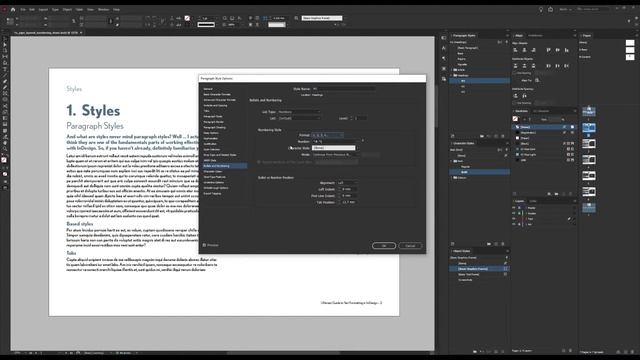Select the Zoom tool in the toolbox

click(x=5, y=149)
